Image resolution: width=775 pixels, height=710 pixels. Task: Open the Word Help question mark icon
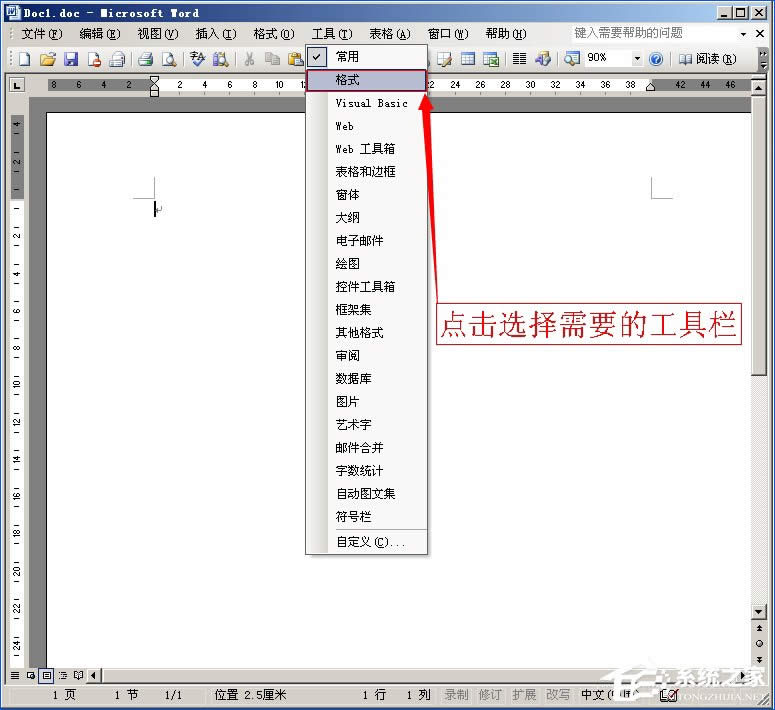(x=656, y=59)
